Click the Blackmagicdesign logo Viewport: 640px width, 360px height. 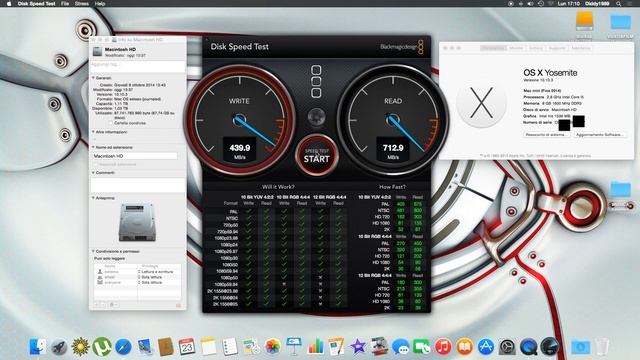tap(402, 47)
